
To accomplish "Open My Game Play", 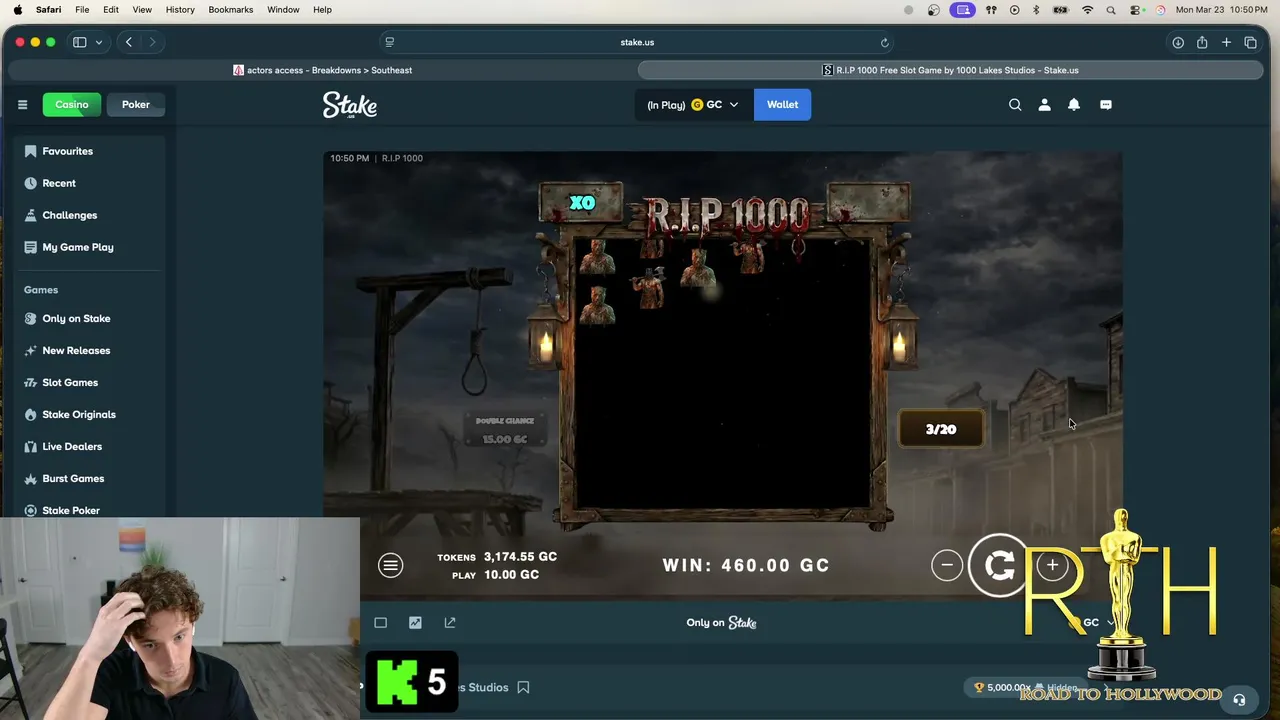I will tap(90, 247).
